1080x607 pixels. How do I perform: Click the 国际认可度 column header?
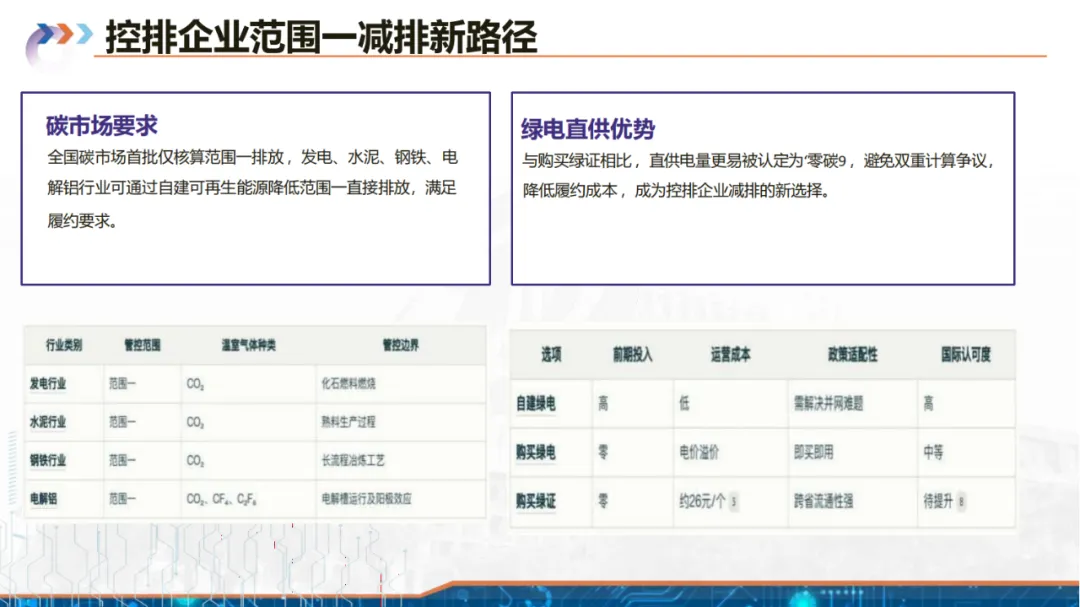[x=966, y=355]
